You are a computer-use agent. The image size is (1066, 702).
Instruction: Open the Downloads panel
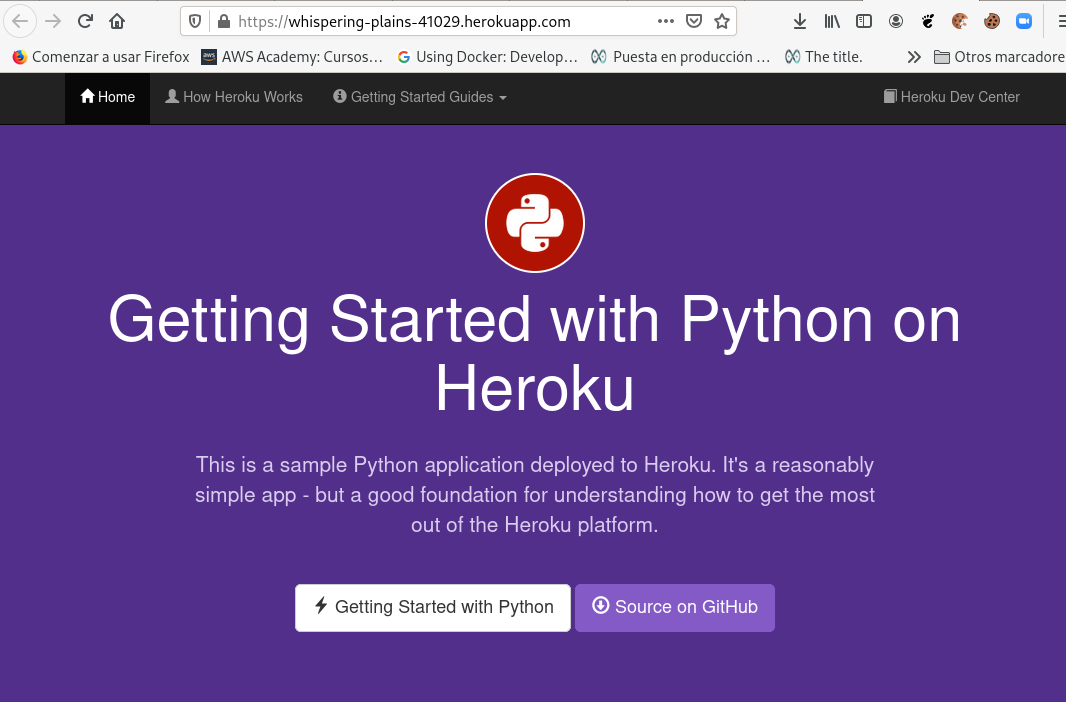click(799, 21)
